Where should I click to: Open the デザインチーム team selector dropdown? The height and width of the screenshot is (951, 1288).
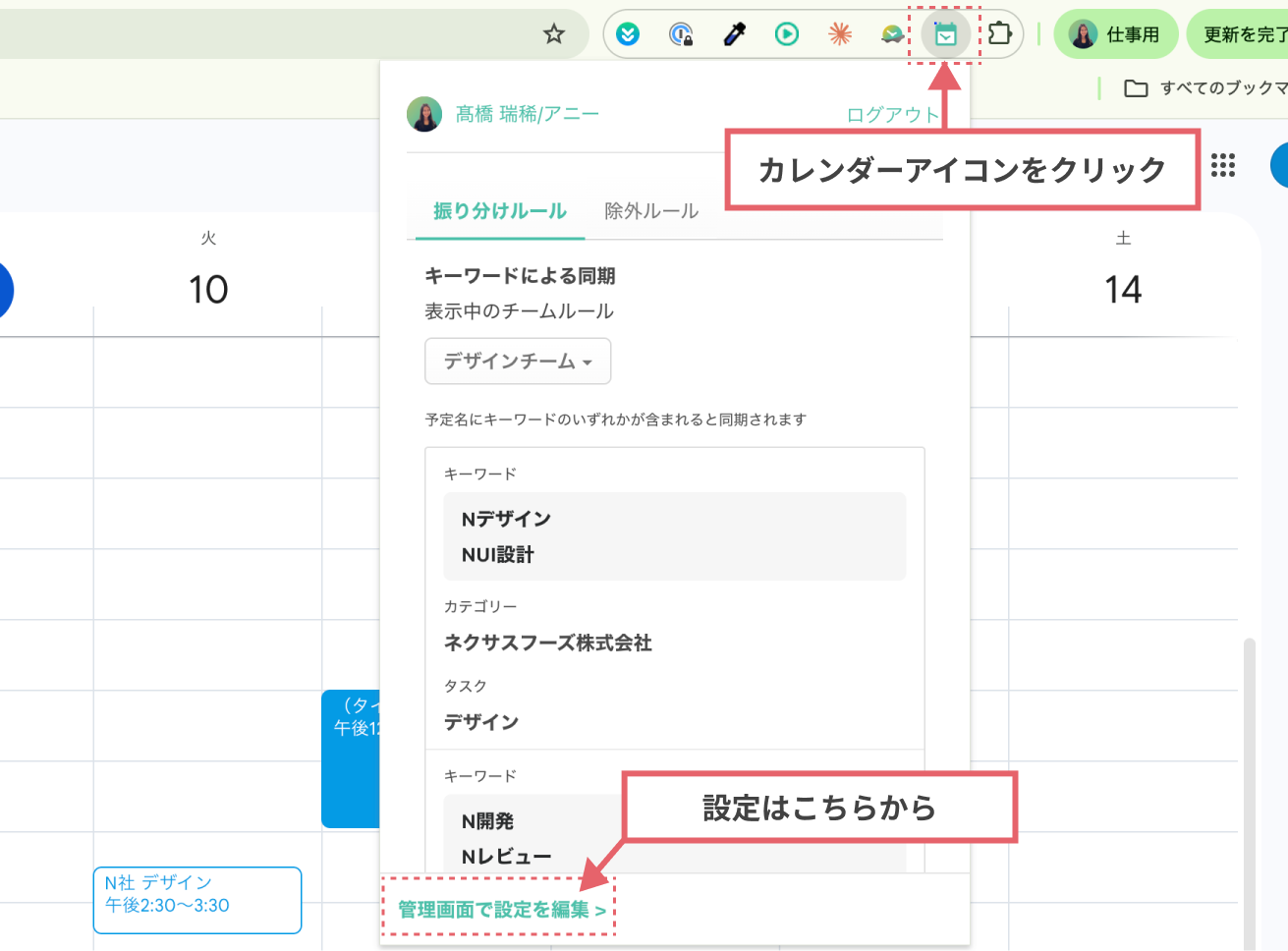click(x=518, y=362)
